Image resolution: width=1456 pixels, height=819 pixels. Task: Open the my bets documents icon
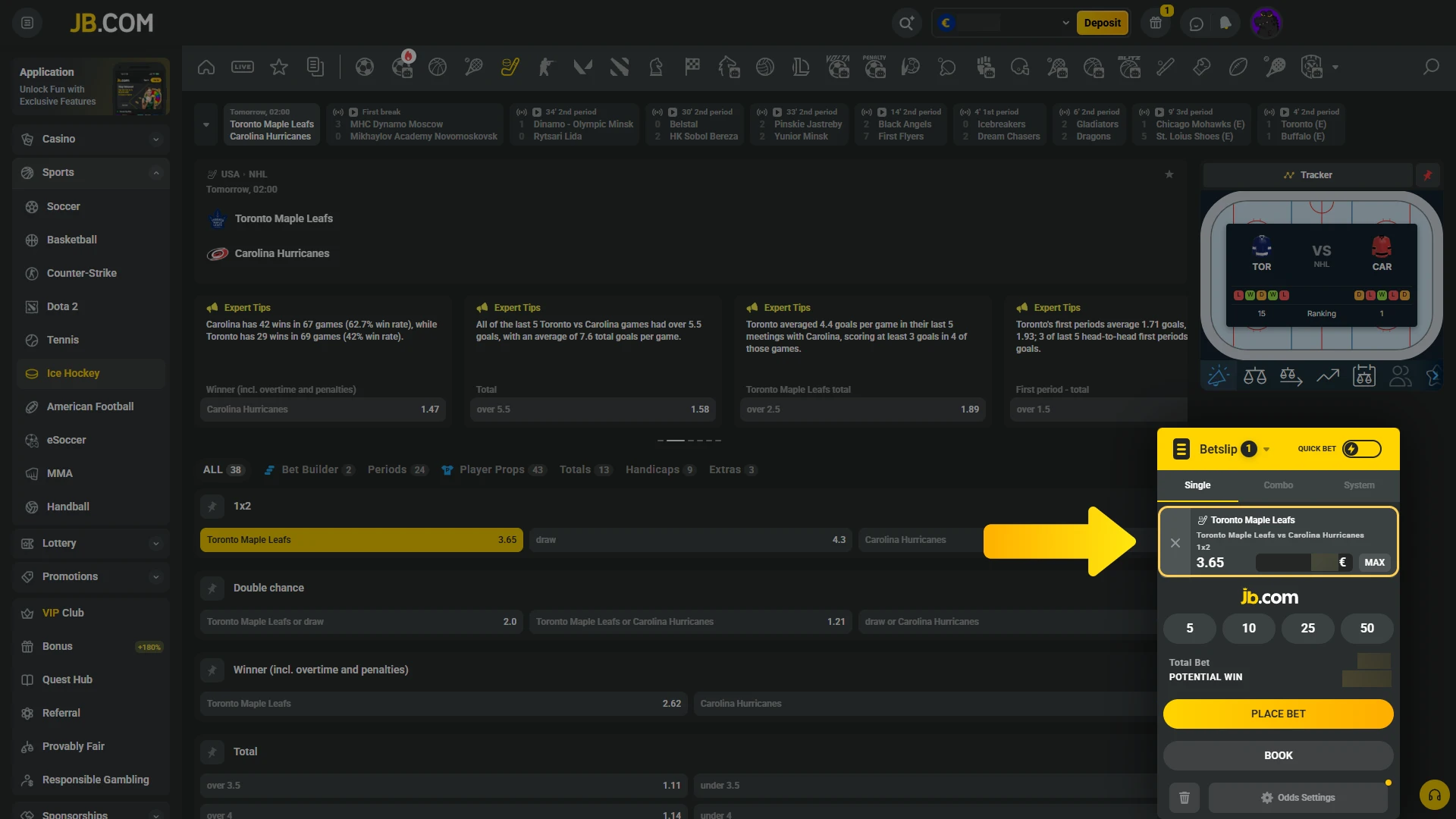(315, 67)
